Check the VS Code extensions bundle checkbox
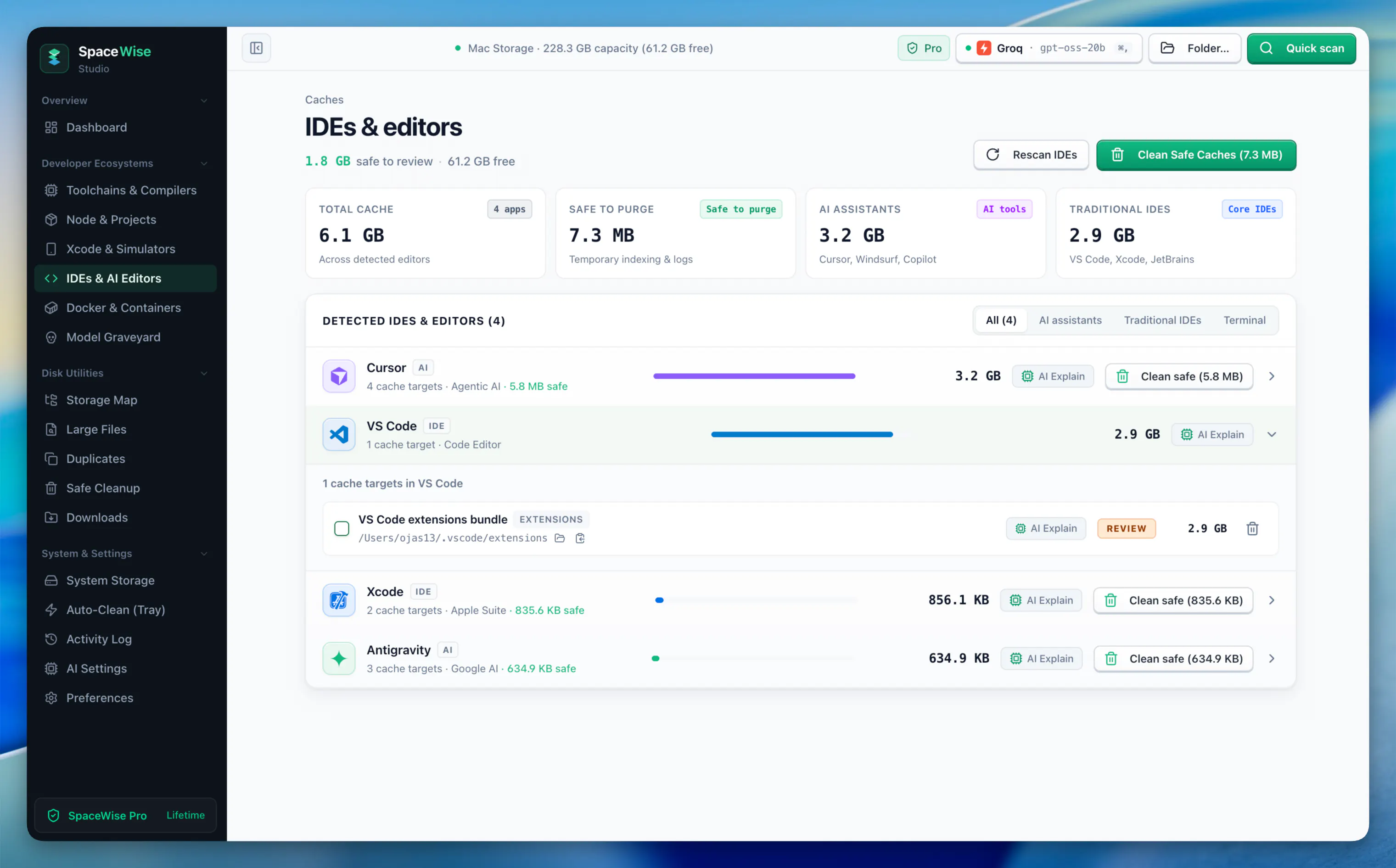This screenshot has height=868, width=1396. pos(342,529)
